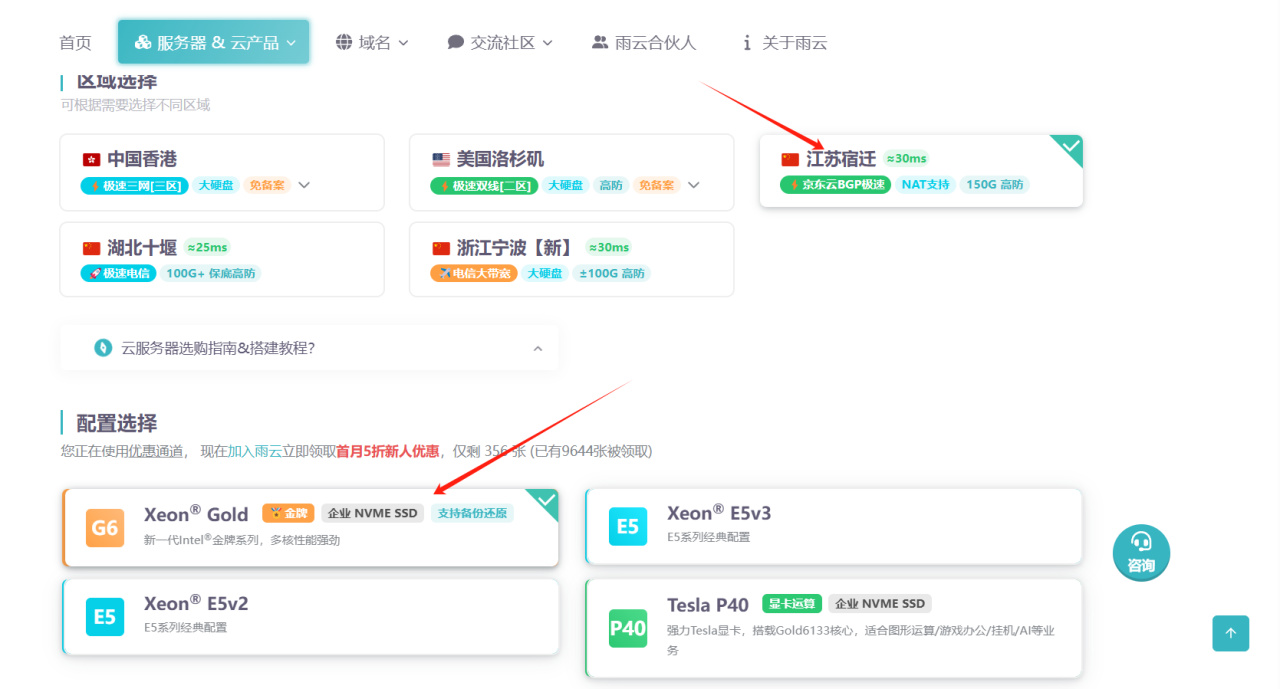Click the 金牌 badge on Xeon Gold

(x=288, y=513)
